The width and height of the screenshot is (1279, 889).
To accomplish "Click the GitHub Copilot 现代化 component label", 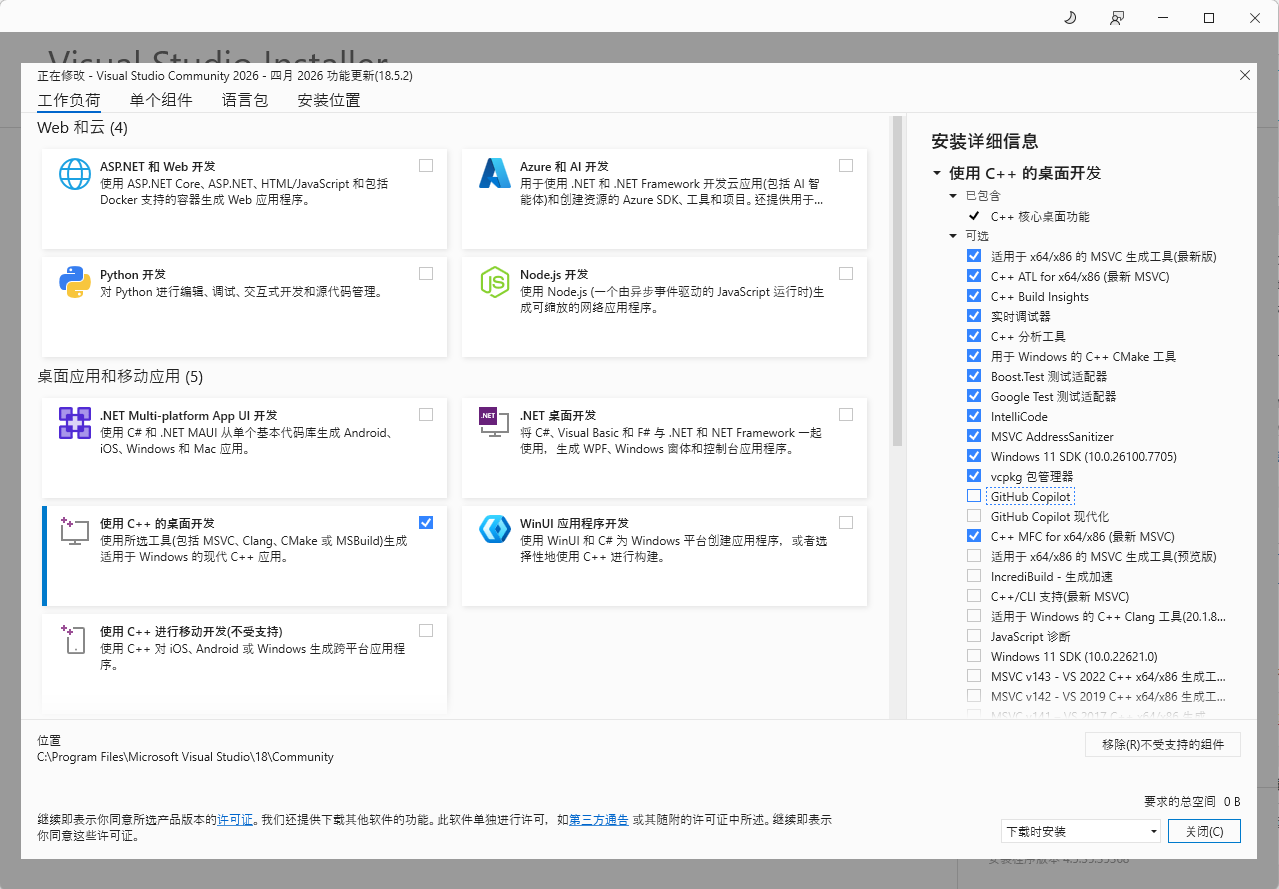I will pyautogui.click(x=1050, y=516).
